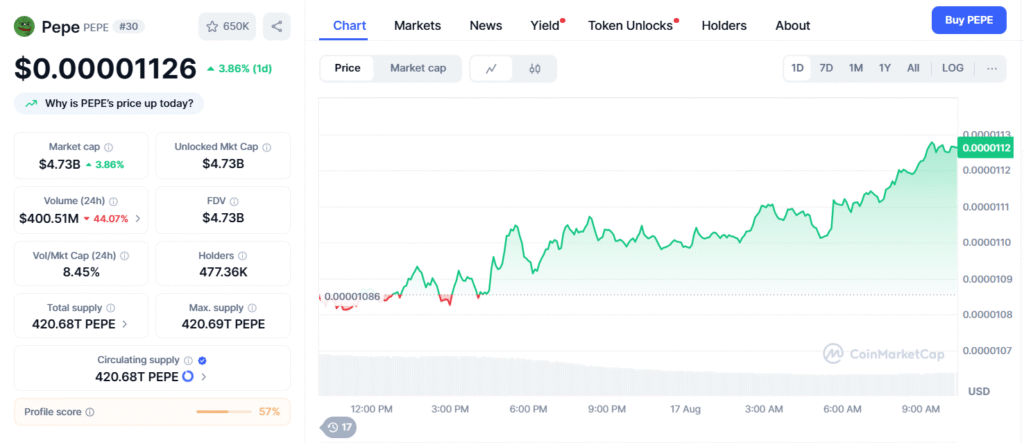Click the green 0.0000112 price label
Image resolution: width=1024 pixels, height=443 pixels.
pyautogui.click(x=985, y=148)
